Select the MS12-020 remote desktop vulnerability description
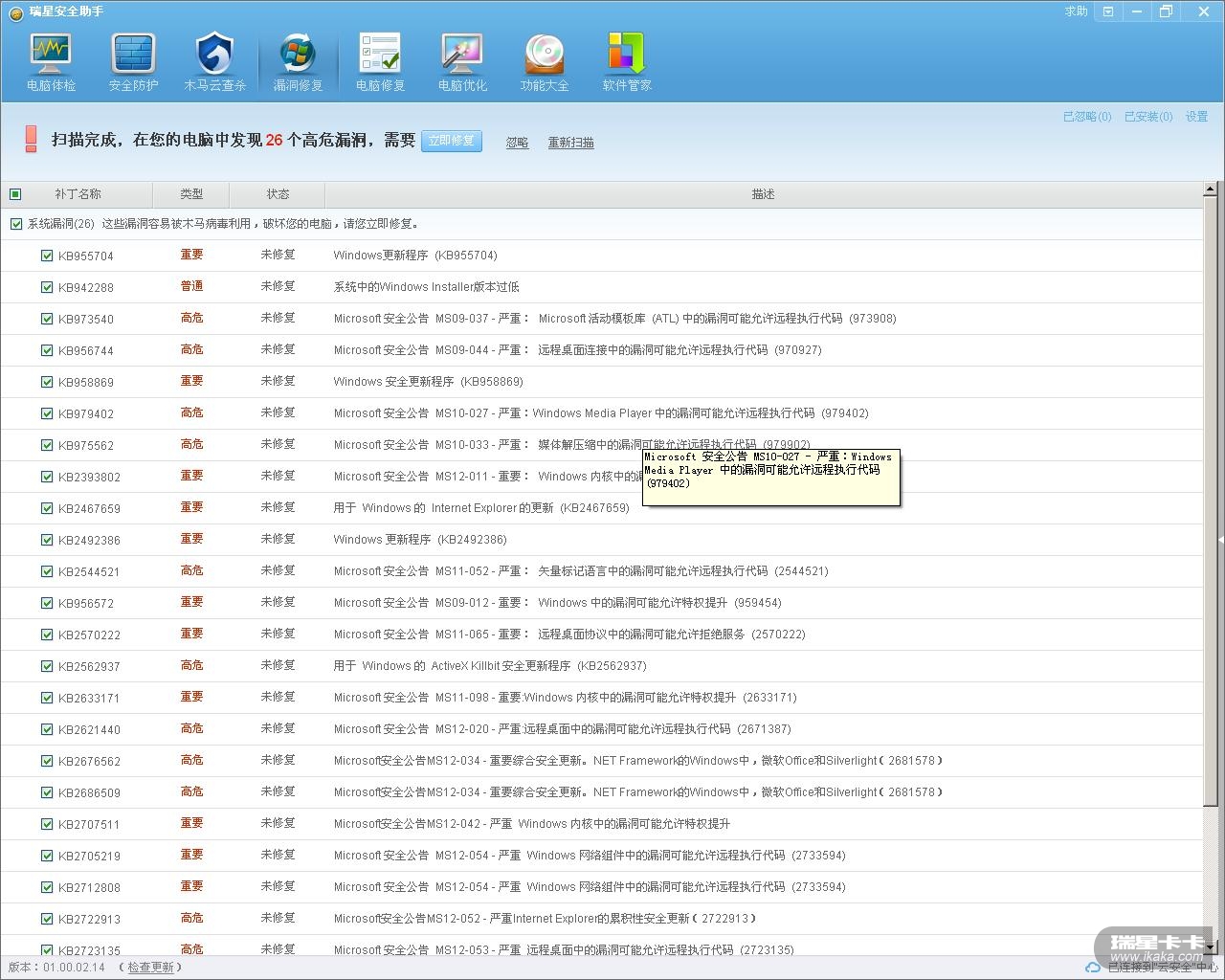1225x980 pixels. click(562, 729)
